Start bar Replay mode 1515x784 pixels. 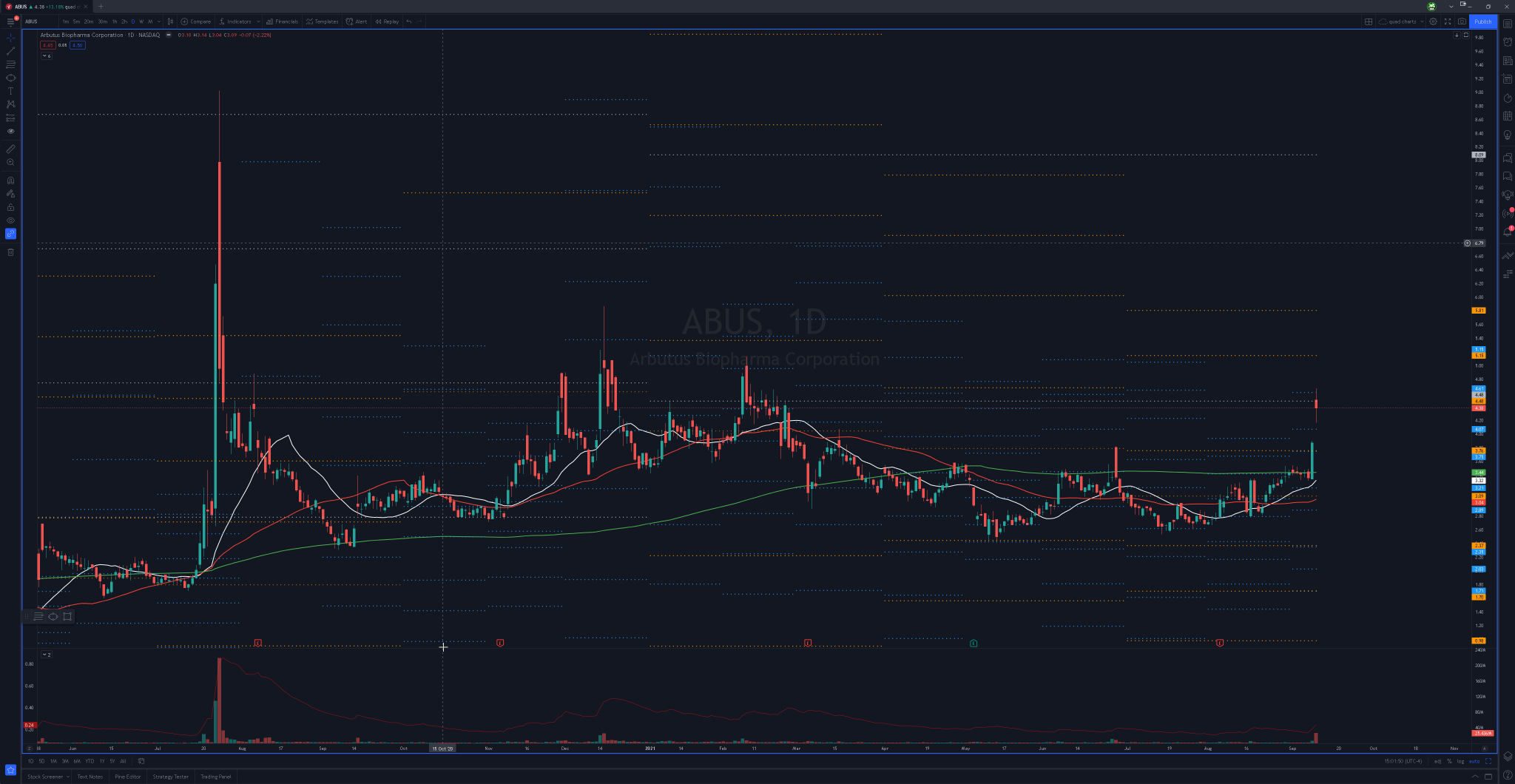(x=387, y=21)
